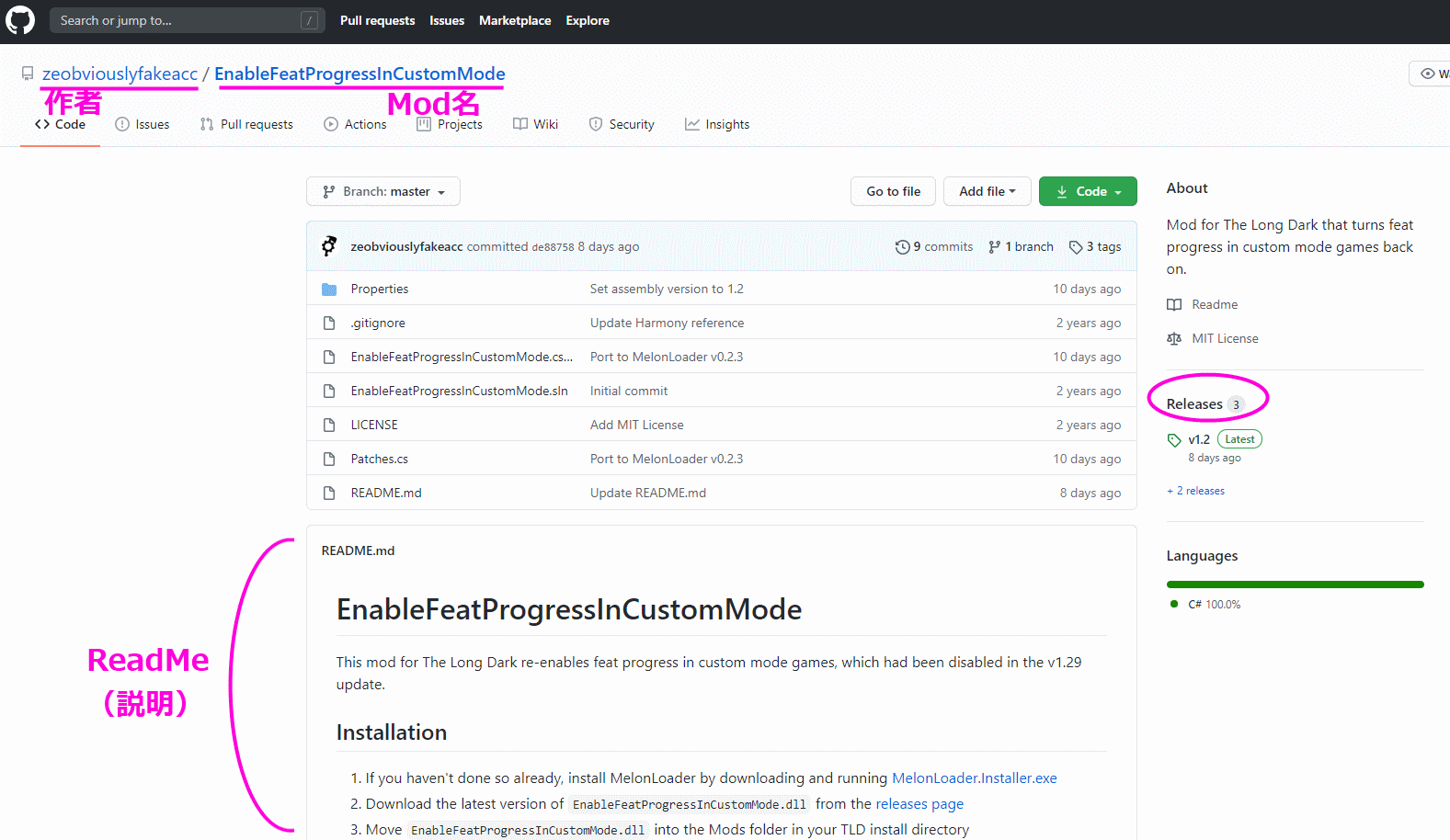Expand the green Code download dropdown
Image resolution: width=1450 pixels, height=840 pixels.
point(1088,191)
